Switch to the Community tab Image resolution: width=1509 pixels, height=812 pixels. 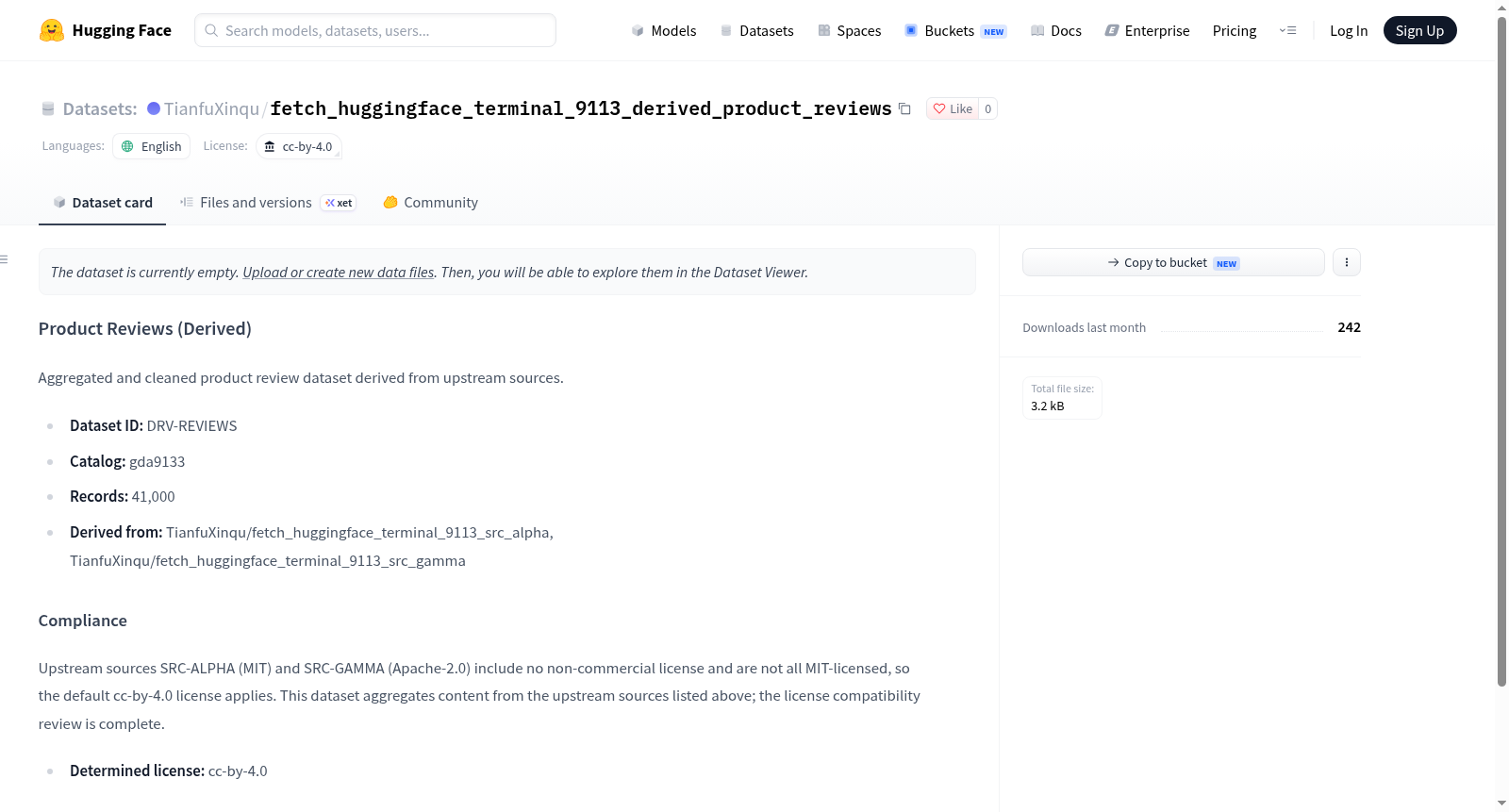430,203
